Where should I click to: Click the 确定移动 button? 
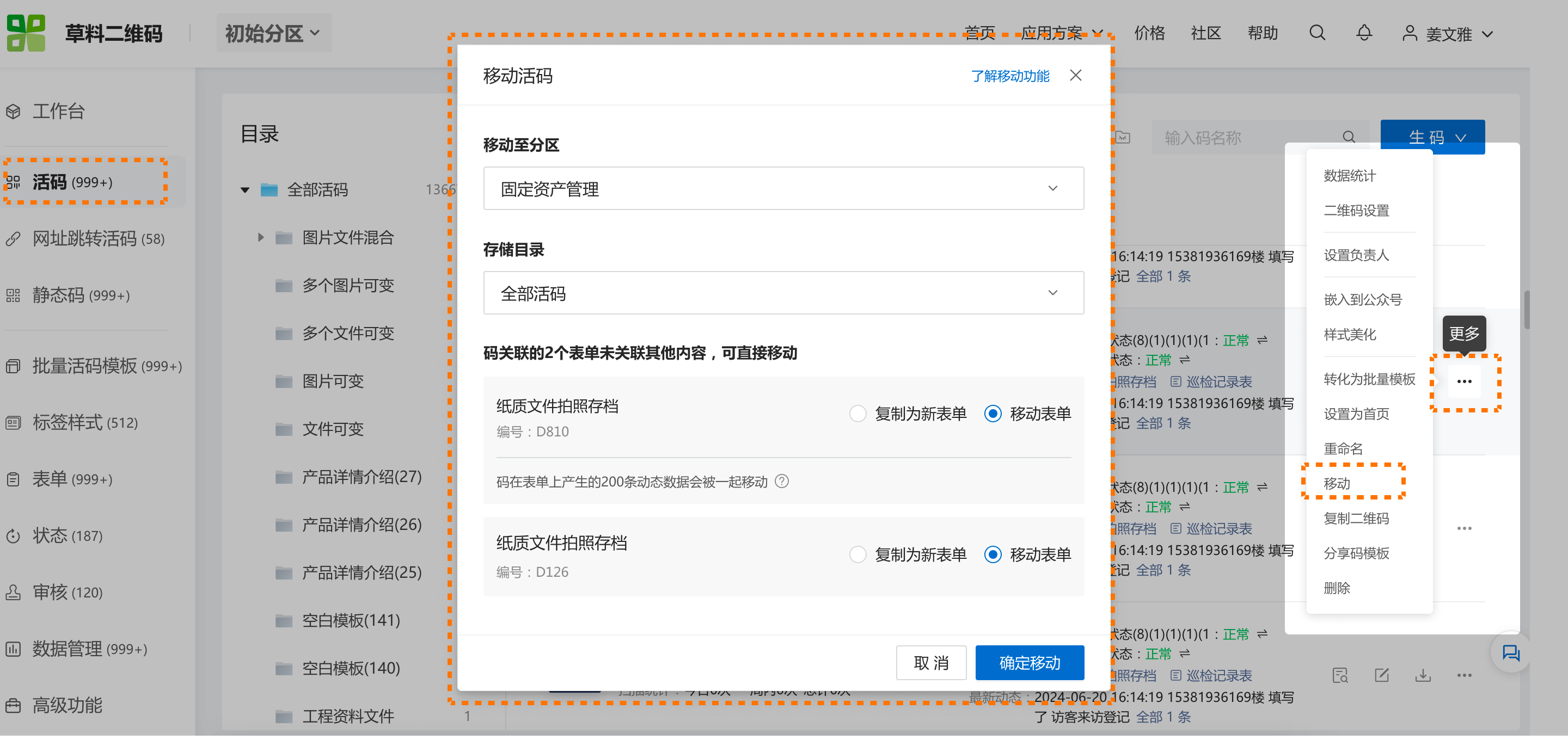pos(1030,663)
